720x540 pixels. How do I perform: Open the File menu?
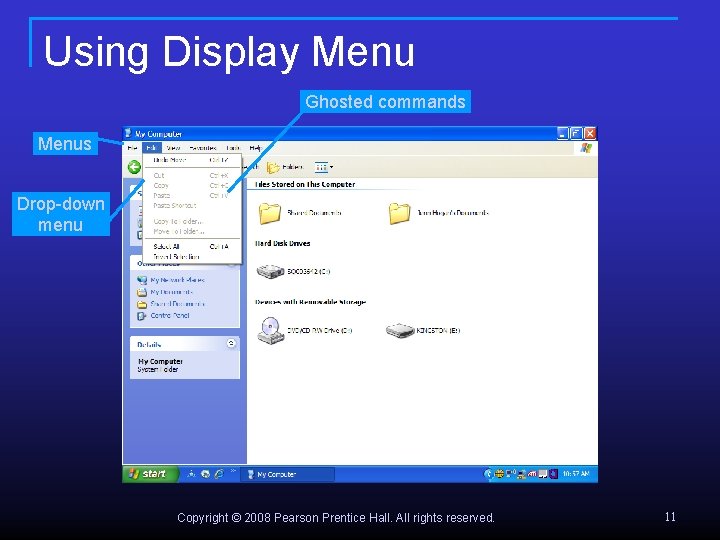pyautogui.click(x=132, y=148)
